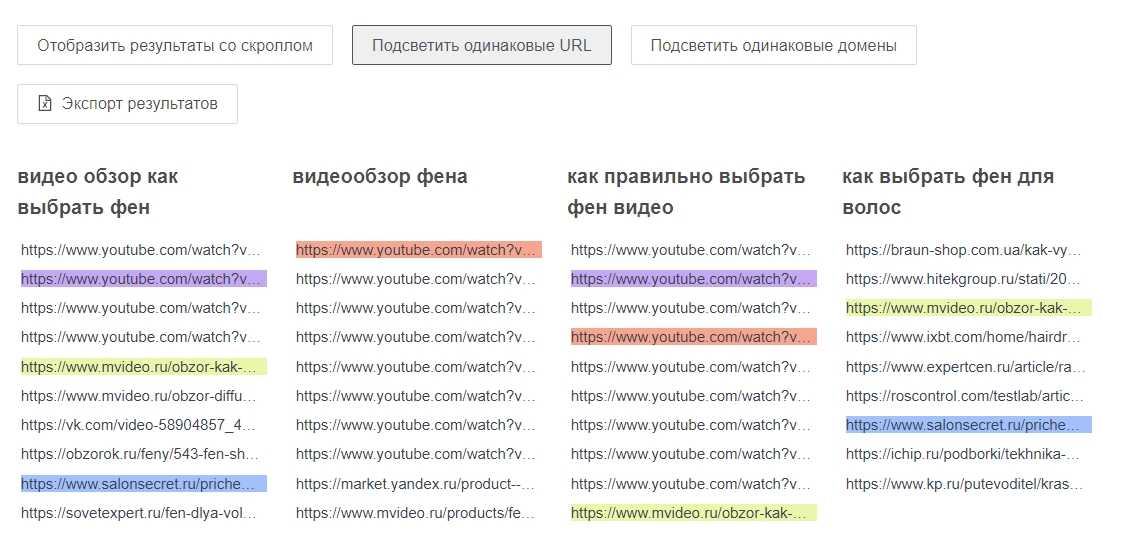Open the market.yandex.ru product link
The image size is (1129, 539).
coord(415,484)
